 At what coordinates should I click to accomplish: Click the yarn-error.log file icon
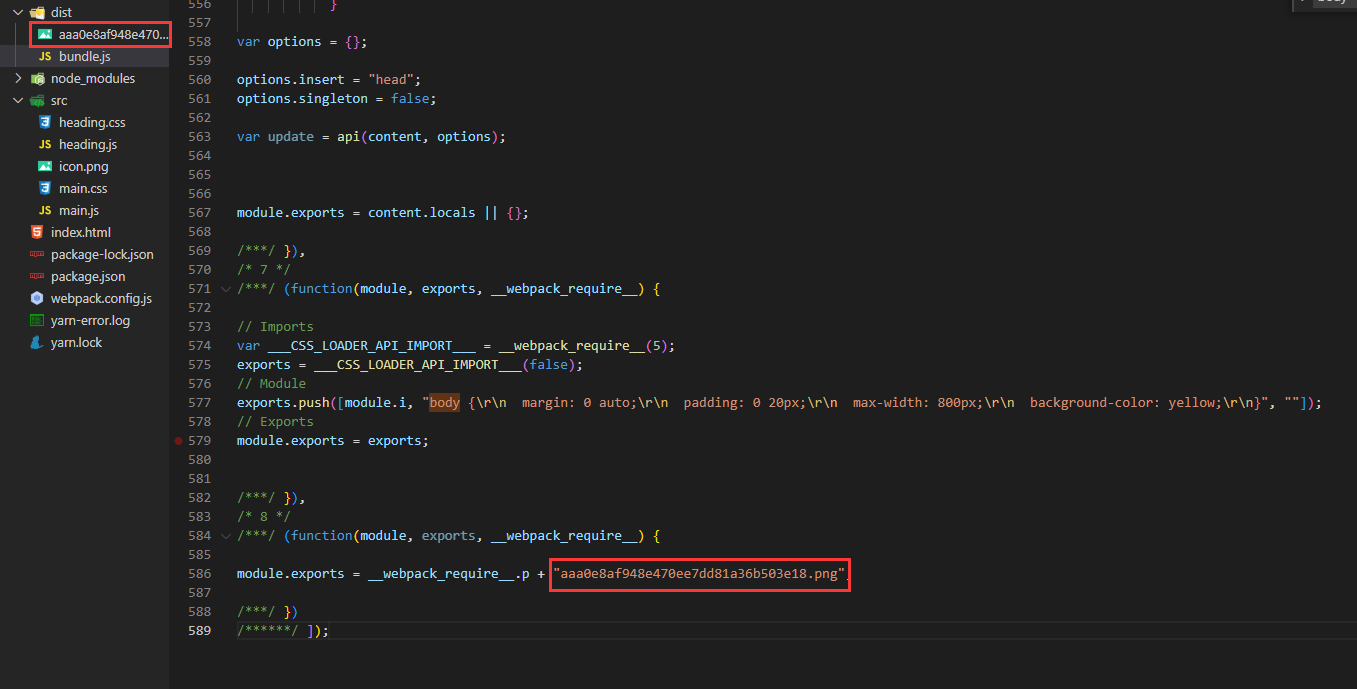37,320
